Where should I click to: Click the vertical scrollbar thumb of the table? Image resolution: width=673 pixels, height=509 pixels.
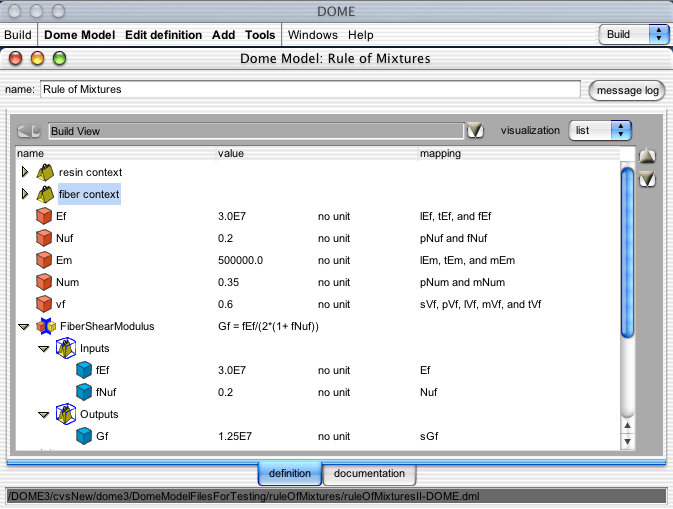point(628,253)
